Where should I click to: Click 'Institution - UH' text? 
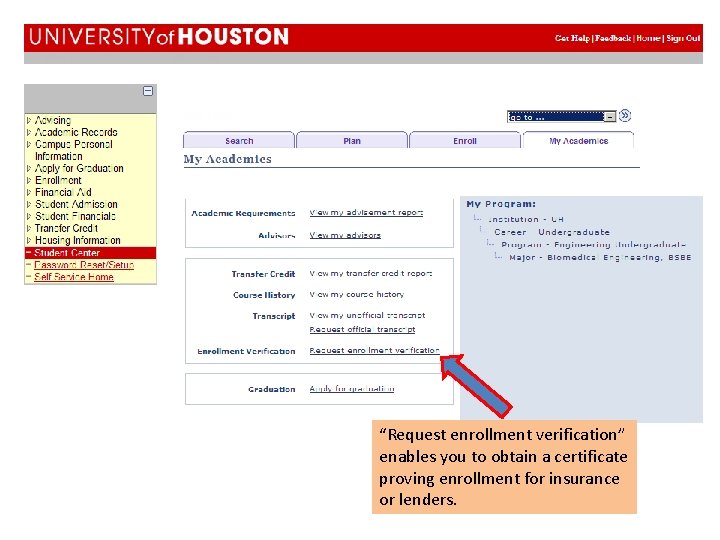[525, 219]
